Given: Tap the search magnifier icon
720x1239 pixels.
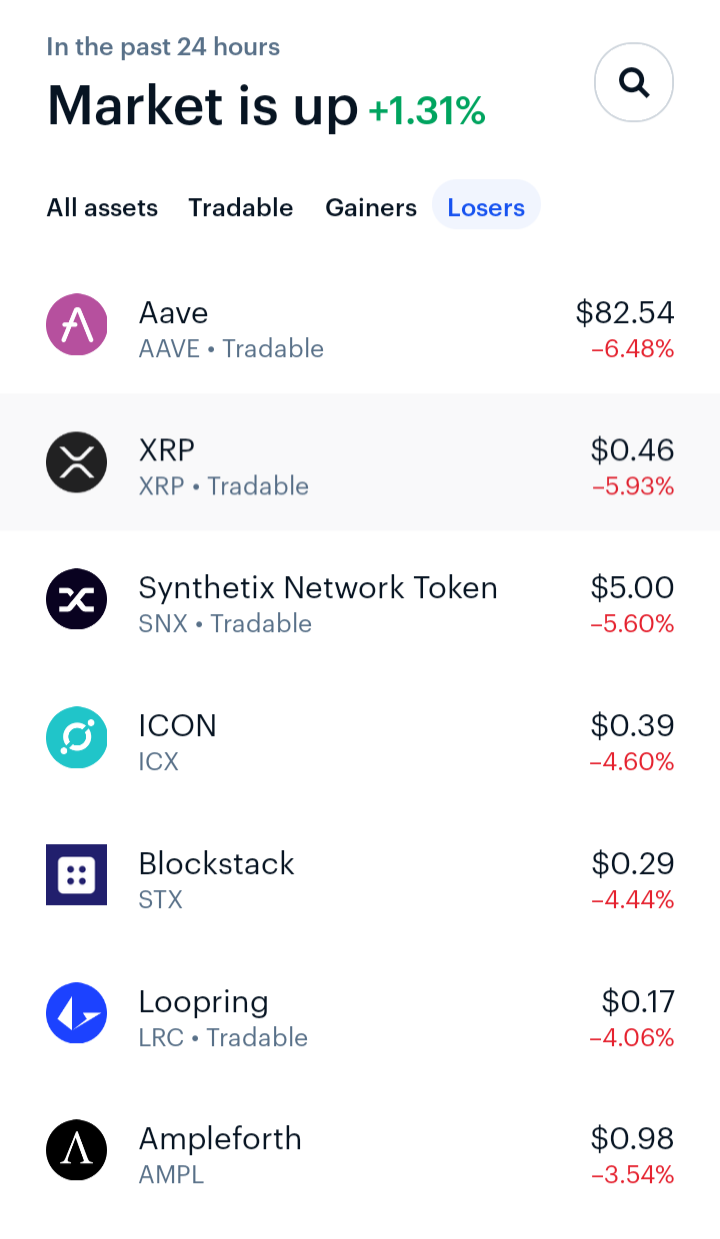Looking at the screenshot, I should [634, 83].
